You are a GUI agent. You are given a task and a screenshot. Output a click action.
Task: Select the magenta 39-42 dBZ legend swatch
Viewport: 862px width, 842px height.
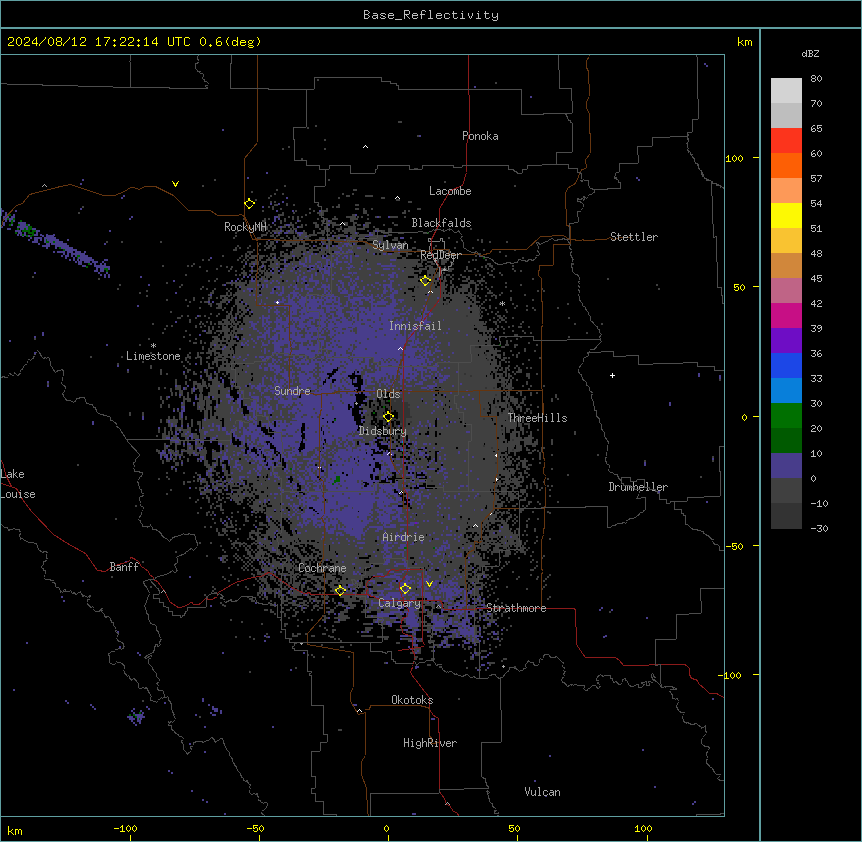coord(786,316)
